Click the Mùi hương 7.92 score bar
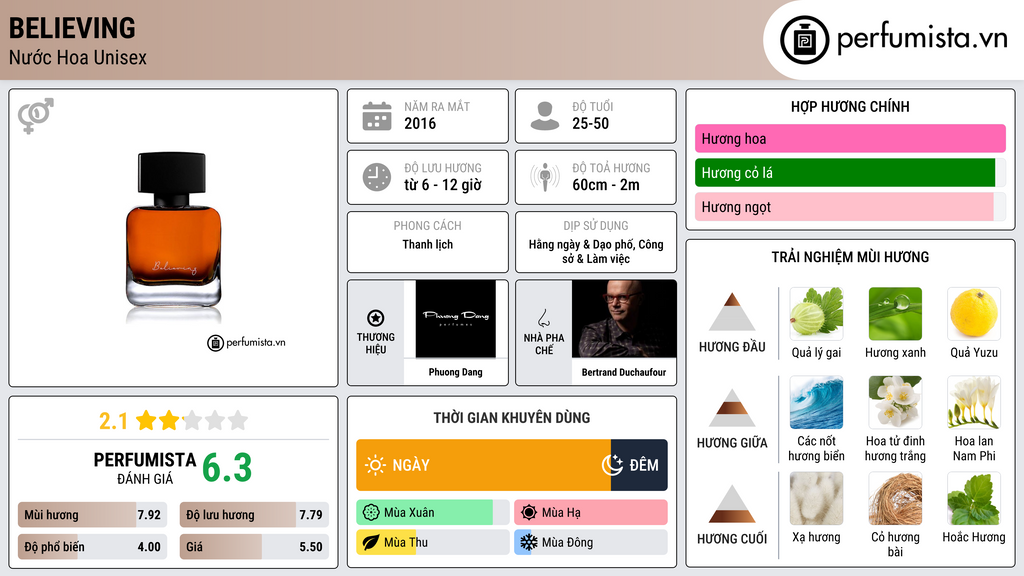The image size is (1024, 576). (92, 515)
